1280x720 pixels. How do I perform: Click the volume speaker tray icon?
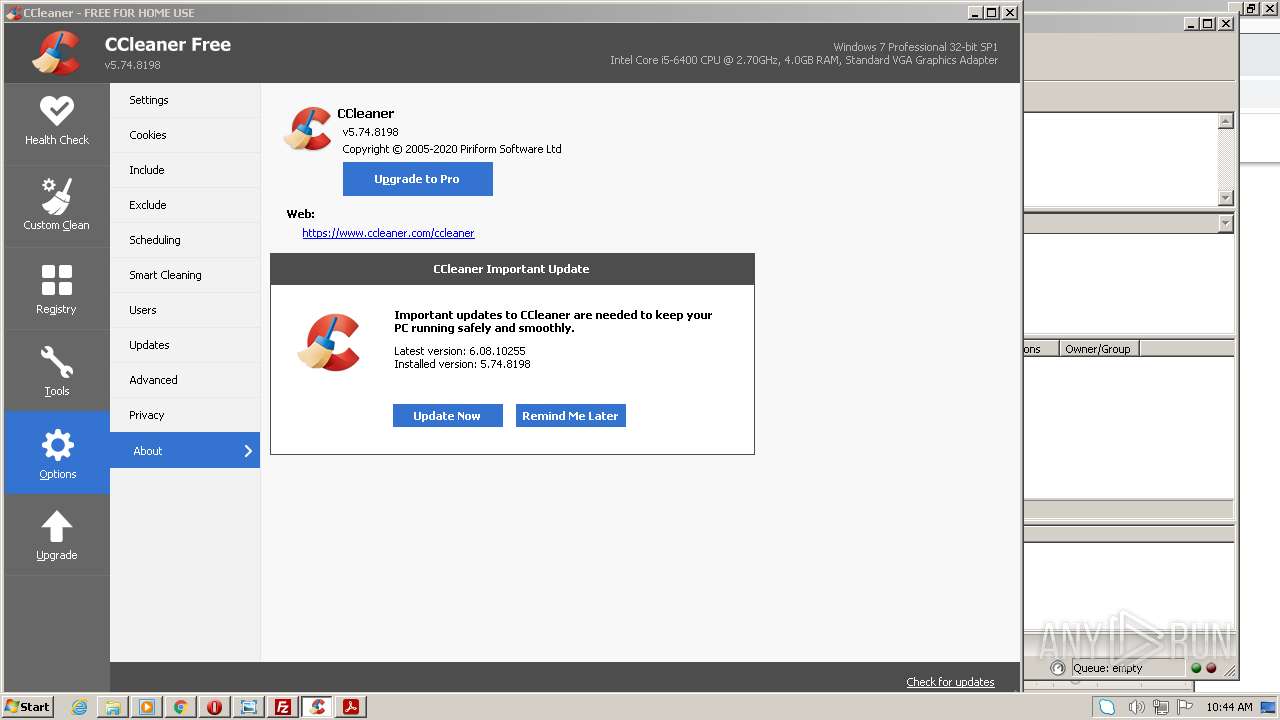(x=1136, y=707)
